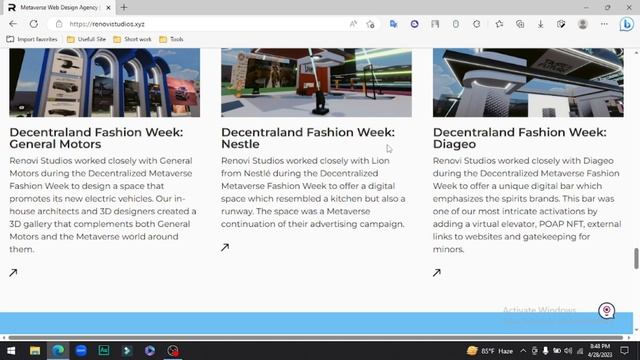
Task: Reload the page with the refresh icon
Action: pos(33,24)
